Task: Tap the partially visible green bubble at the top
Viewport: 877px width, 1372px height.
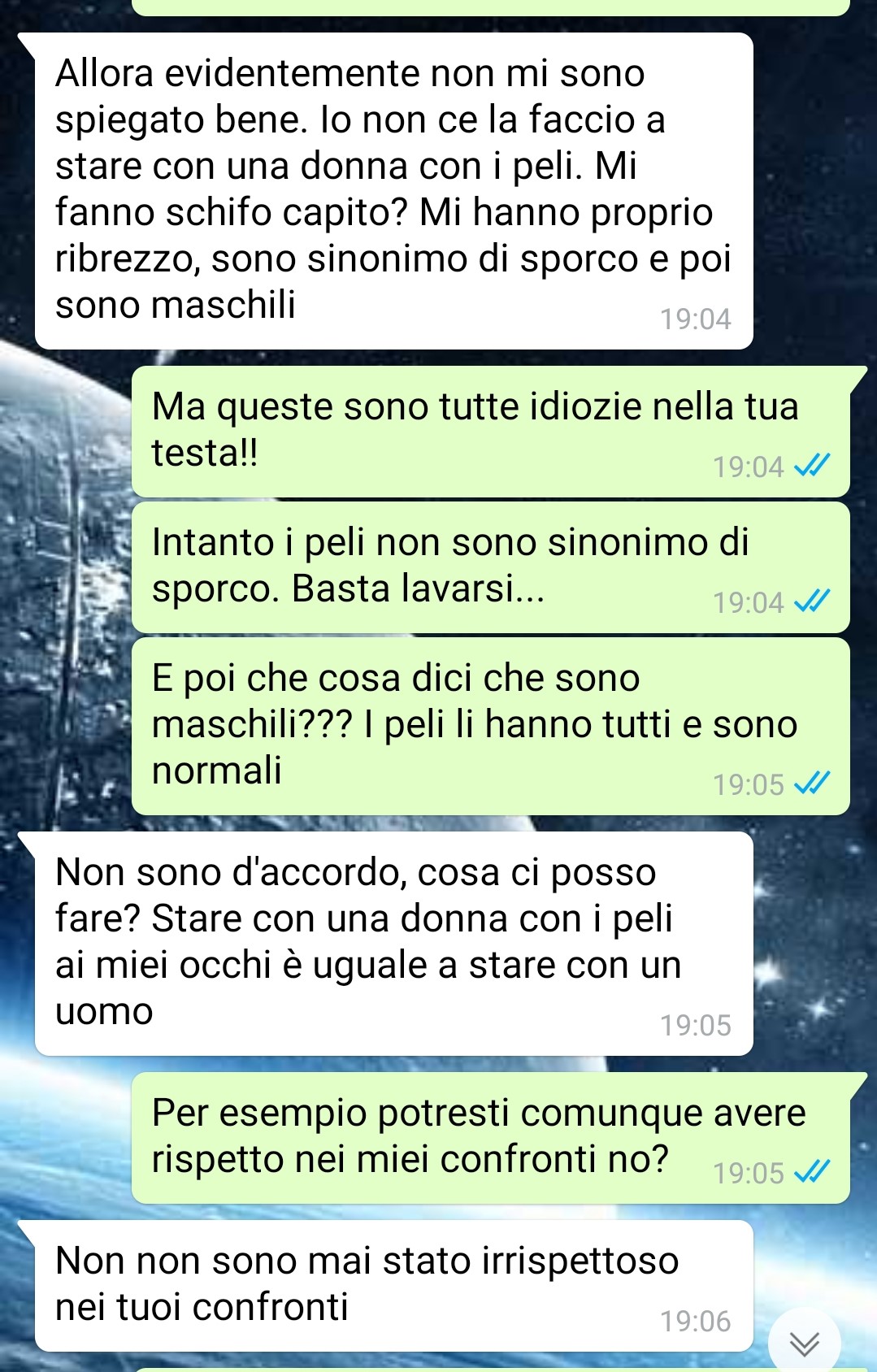Action: tap(491, 7)
